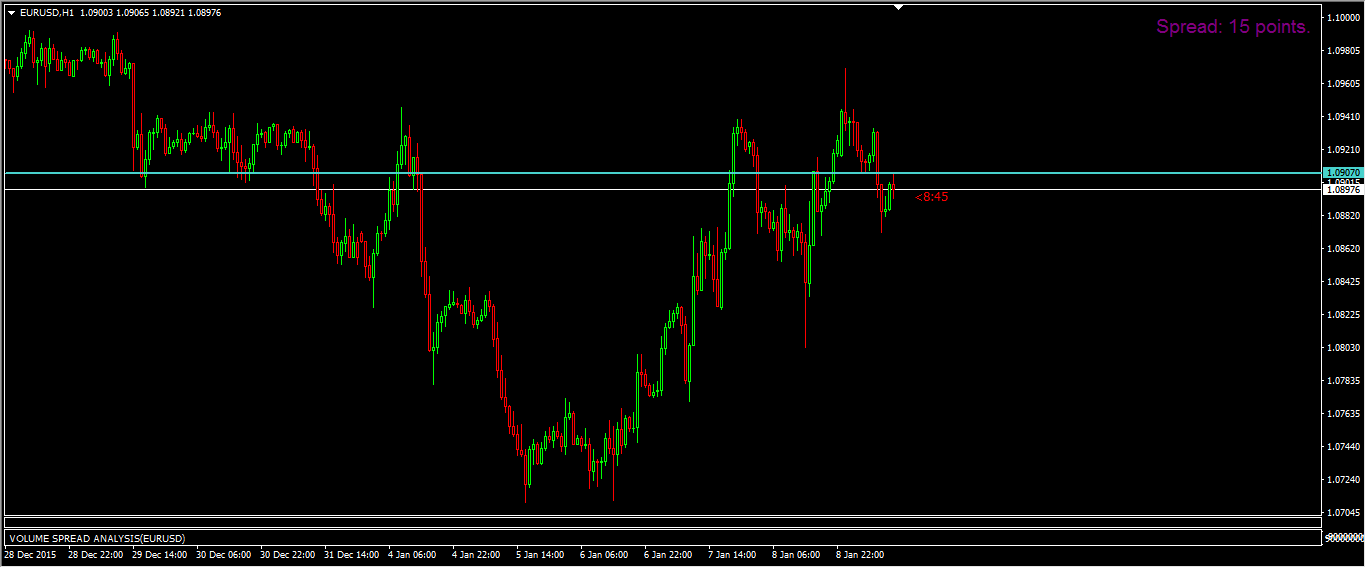Click the OHLC values 1.09003 1.09065 in title
The width and height of the screenshot is (1366, 568).
114,13
